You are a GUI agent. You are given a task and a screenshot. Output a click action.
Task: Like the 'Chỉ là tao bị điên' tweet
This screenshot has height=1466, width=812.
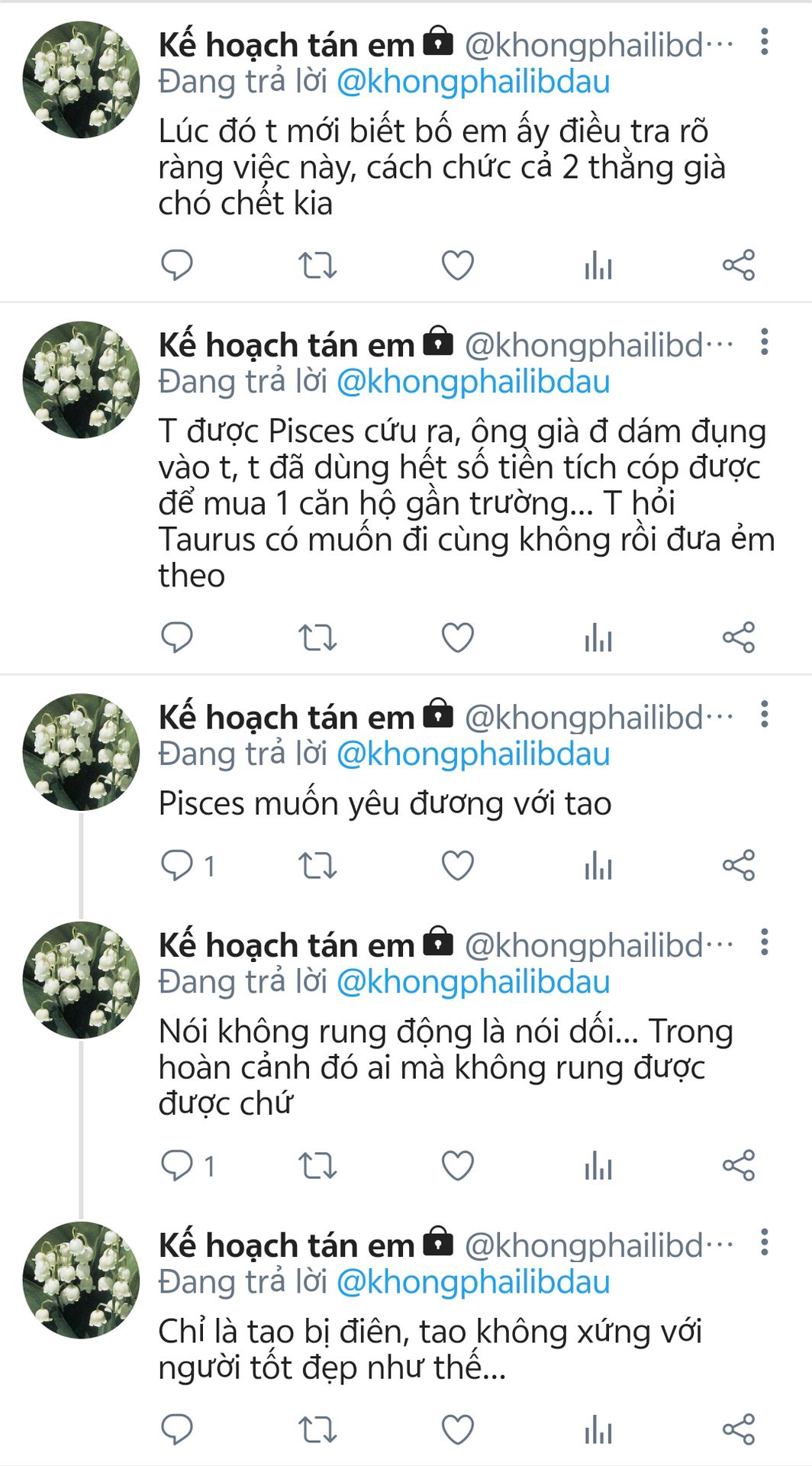[x=458, y=1429]
